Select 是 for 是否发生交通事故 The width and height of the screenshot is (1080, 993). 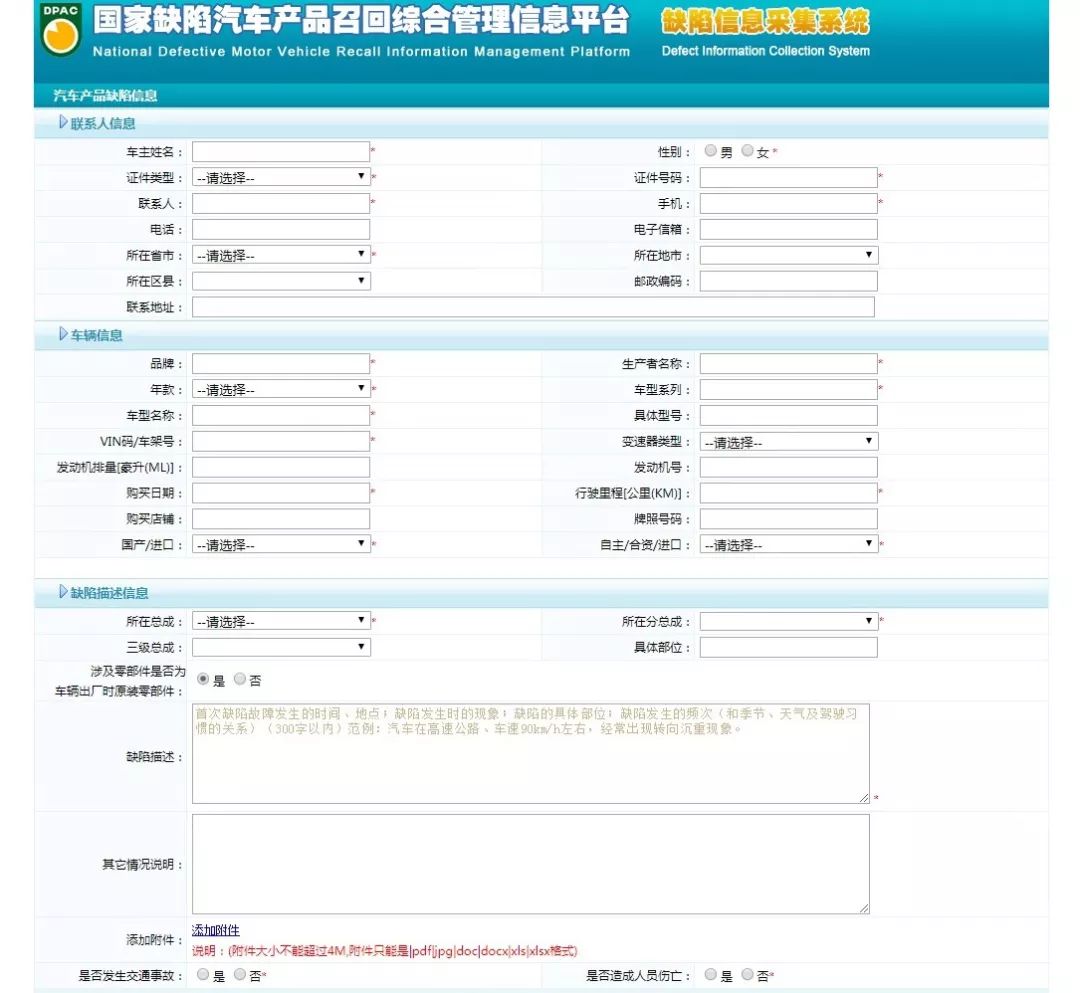[202, 974]
